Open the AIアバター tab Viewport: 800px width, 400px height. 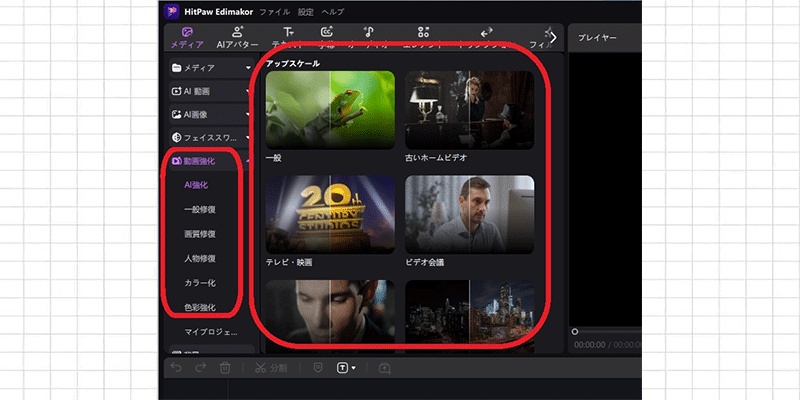pos(237,38)
